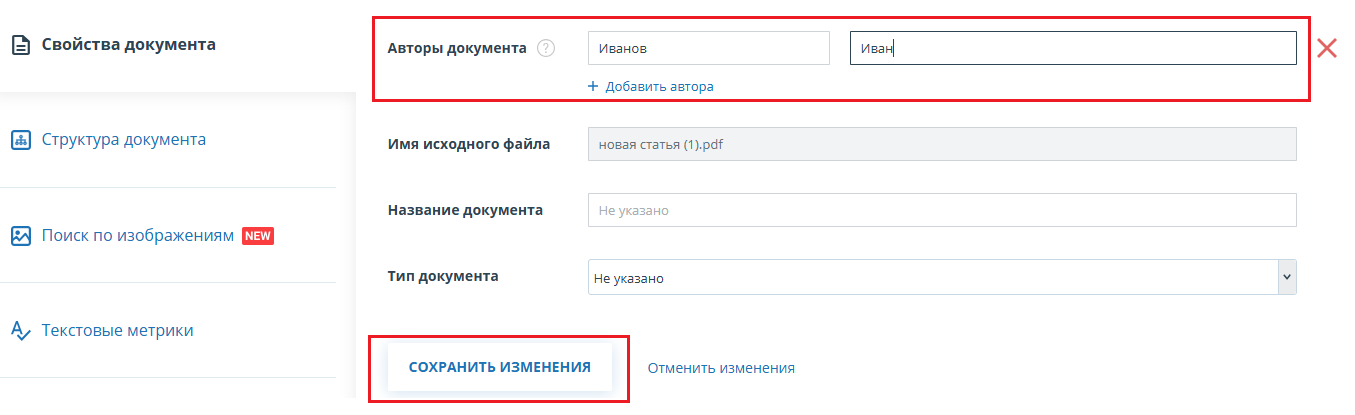Image resolution: width=1355 pixels, height=415 pixels.
Task: Click the plus icon before Добавить автора
Action: [x=593, y=87]
